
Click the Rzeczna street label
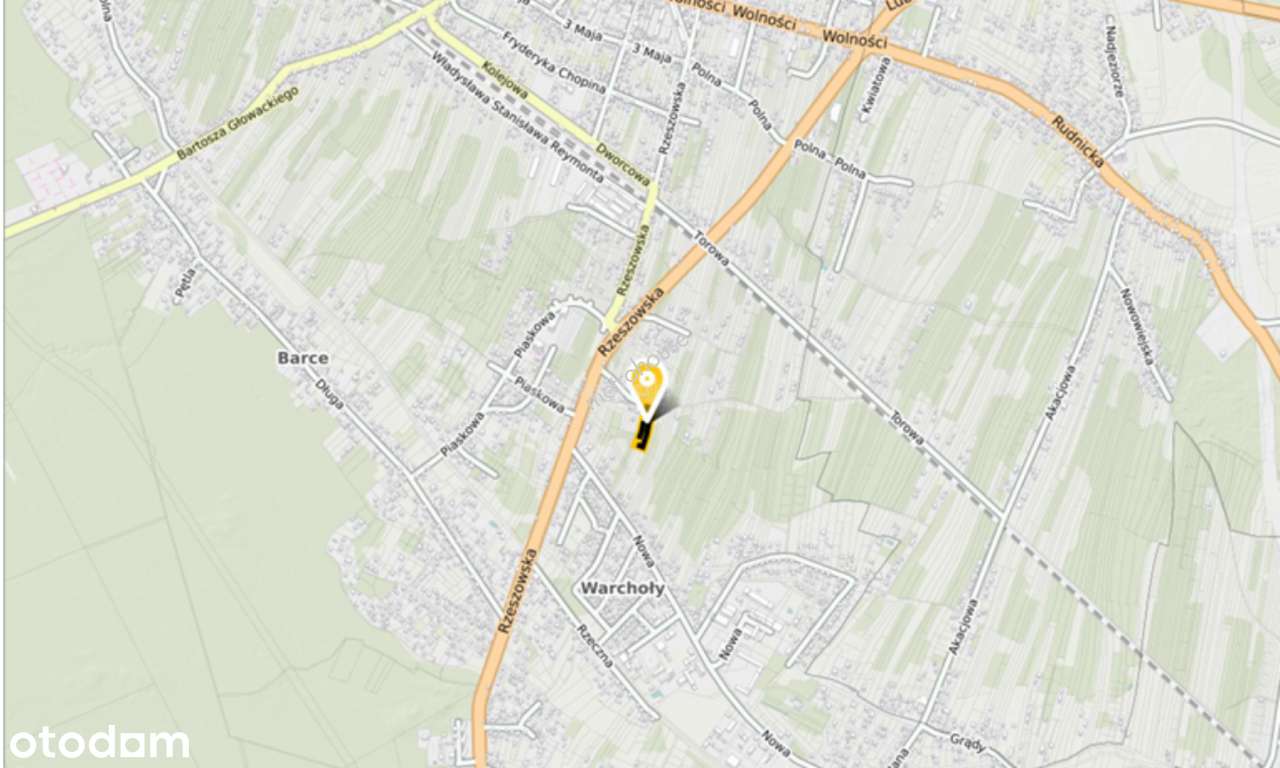pyautogui.click(x=594, y=646)
